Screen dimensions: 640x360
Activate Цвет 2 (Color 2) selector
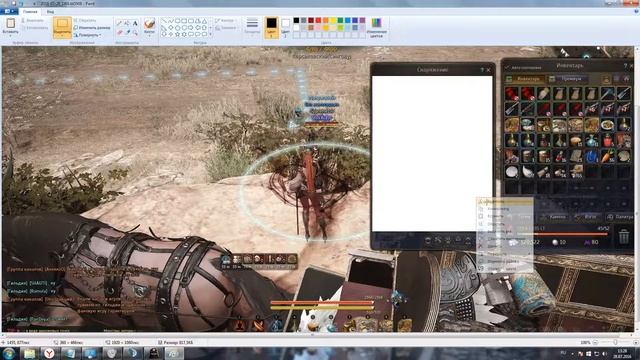tap(285, 27)
